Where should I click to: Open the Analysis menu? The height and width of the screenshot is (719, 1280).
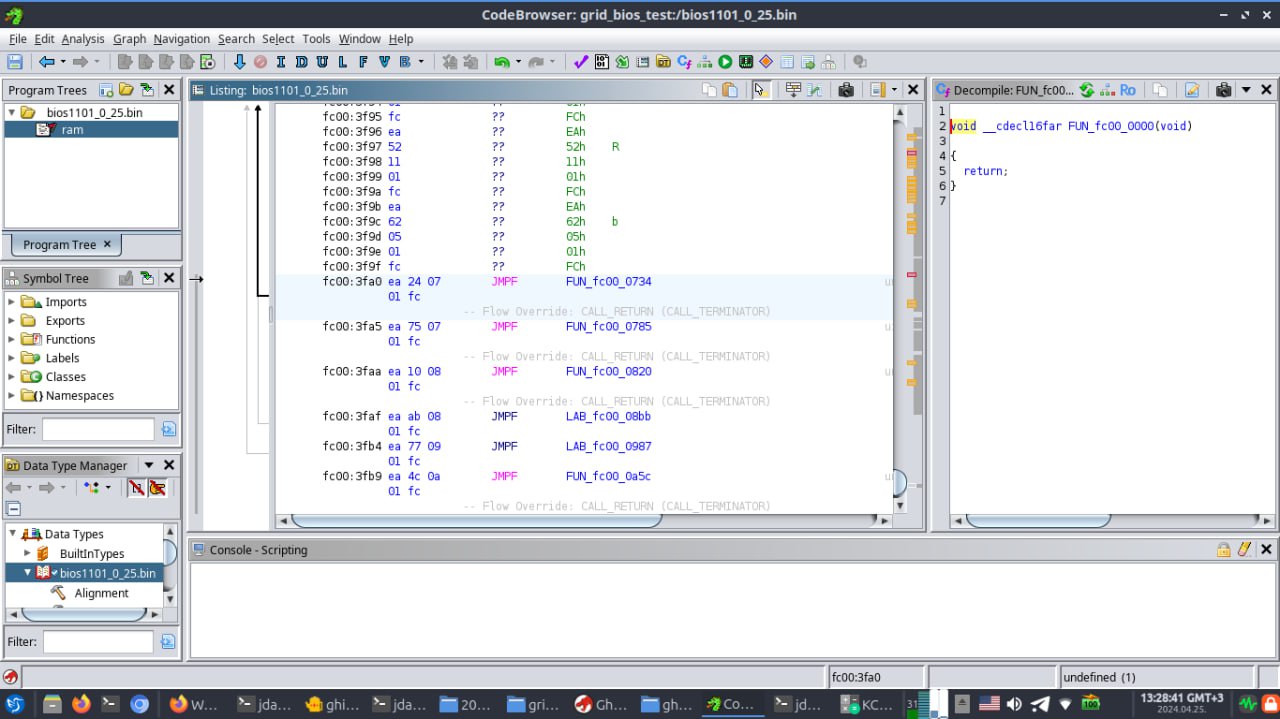(82, 39)
